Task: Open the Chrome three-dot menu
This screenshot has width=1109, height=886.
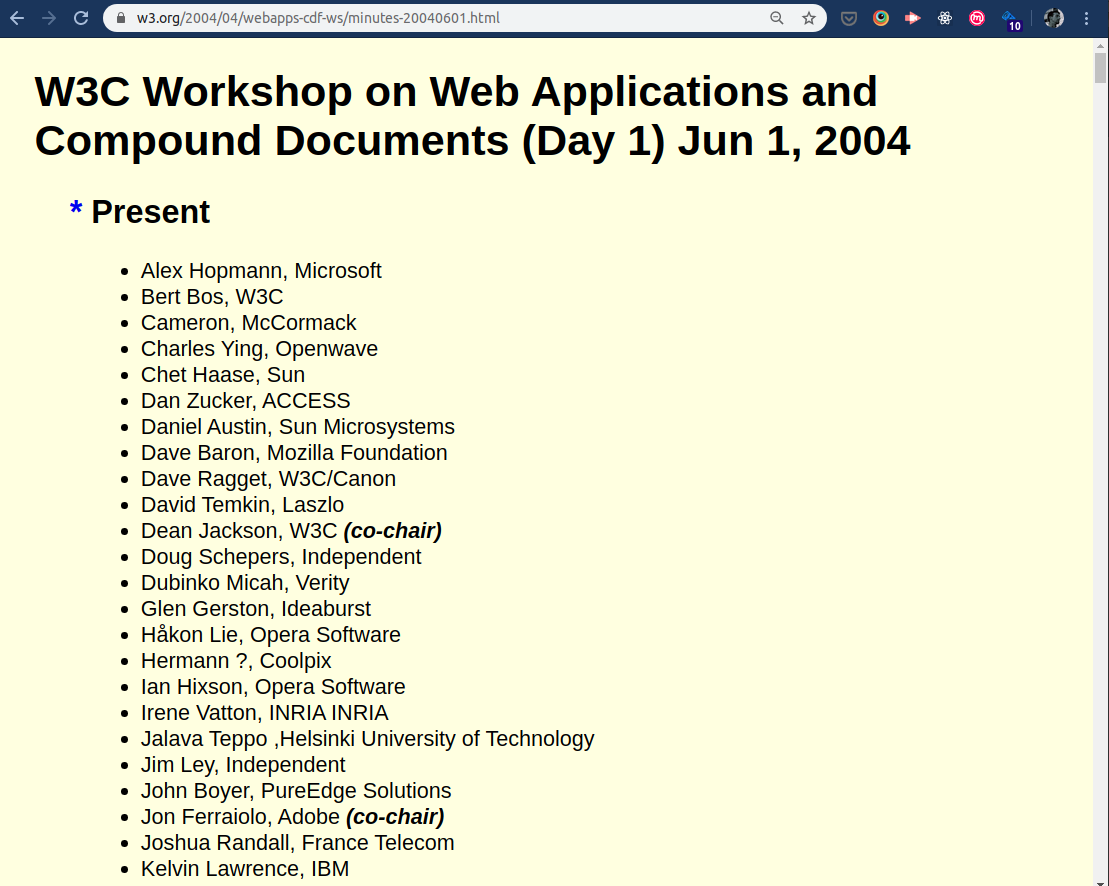Action: pyautogui.click(x=1086, y=18)
